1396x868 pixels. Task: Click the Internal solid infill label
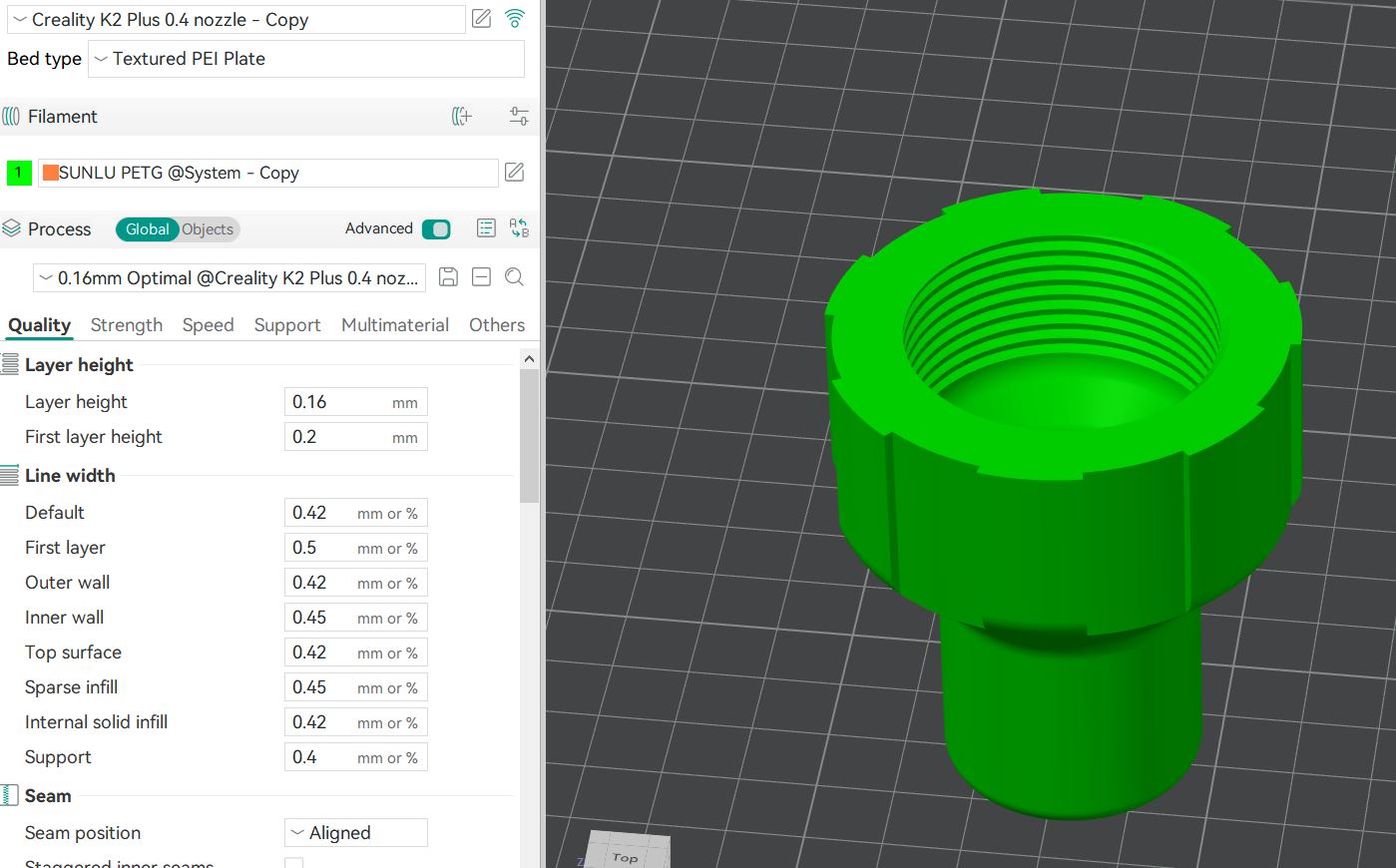point(96,722)
